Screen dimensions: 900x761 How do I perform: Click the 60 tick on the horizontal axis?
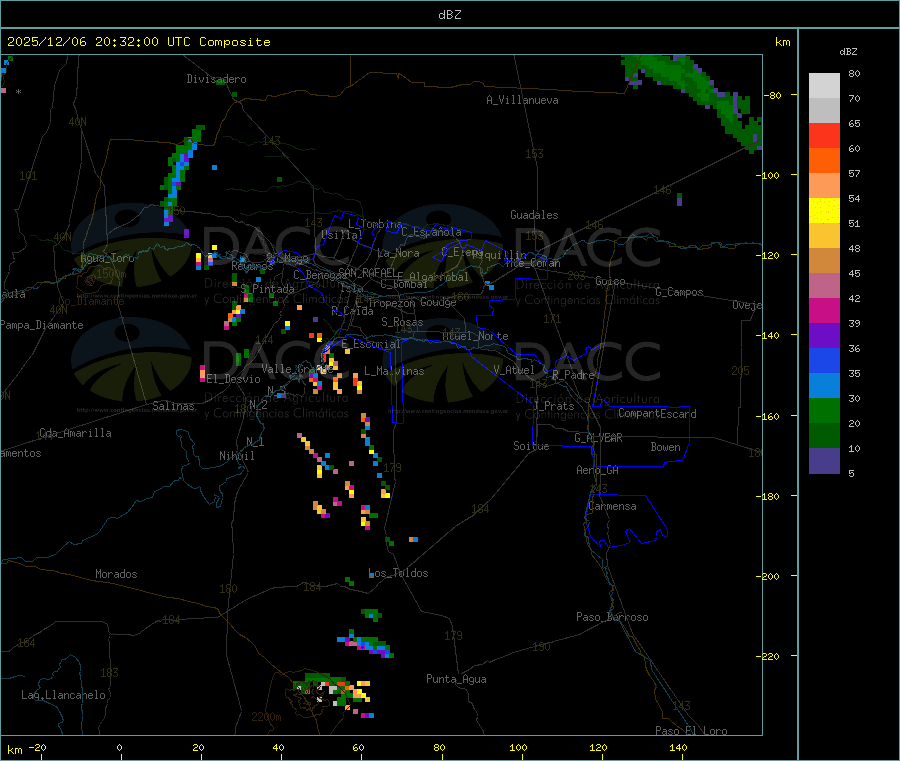[x=358, y=747]
